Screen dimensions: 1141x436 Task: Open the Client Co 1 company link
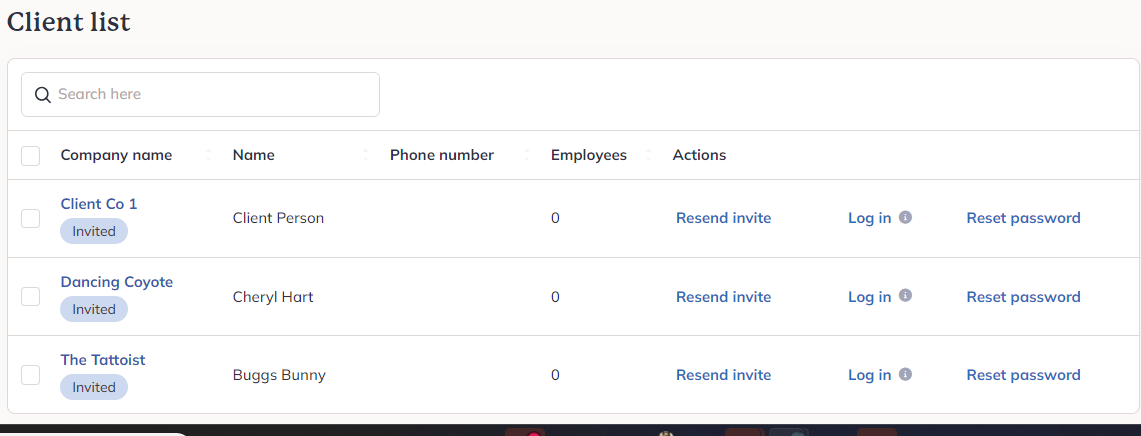coord(99,204)
